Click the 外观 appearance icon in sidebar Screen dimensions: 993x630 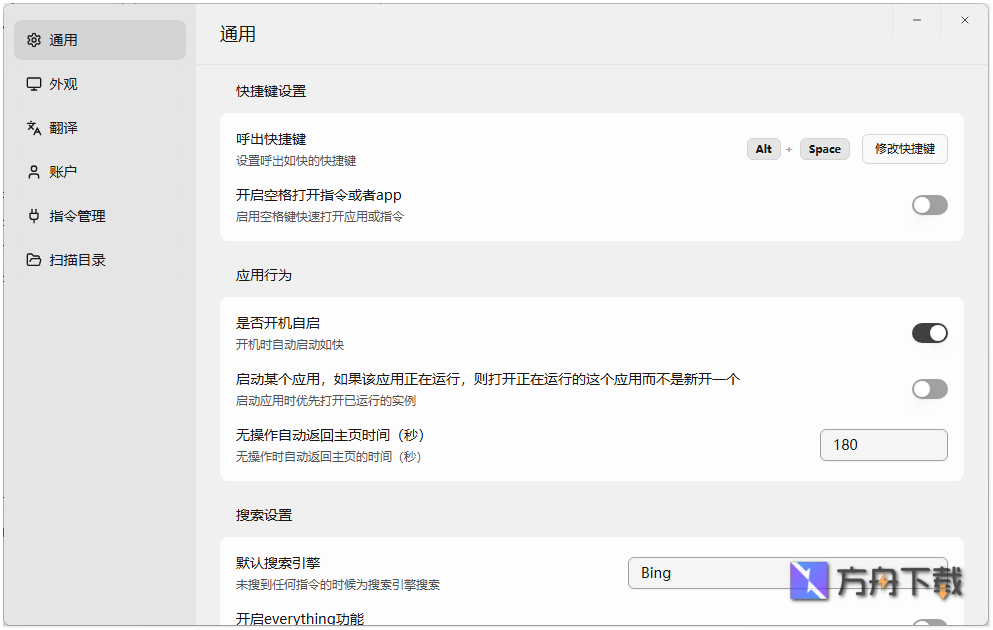34,84
